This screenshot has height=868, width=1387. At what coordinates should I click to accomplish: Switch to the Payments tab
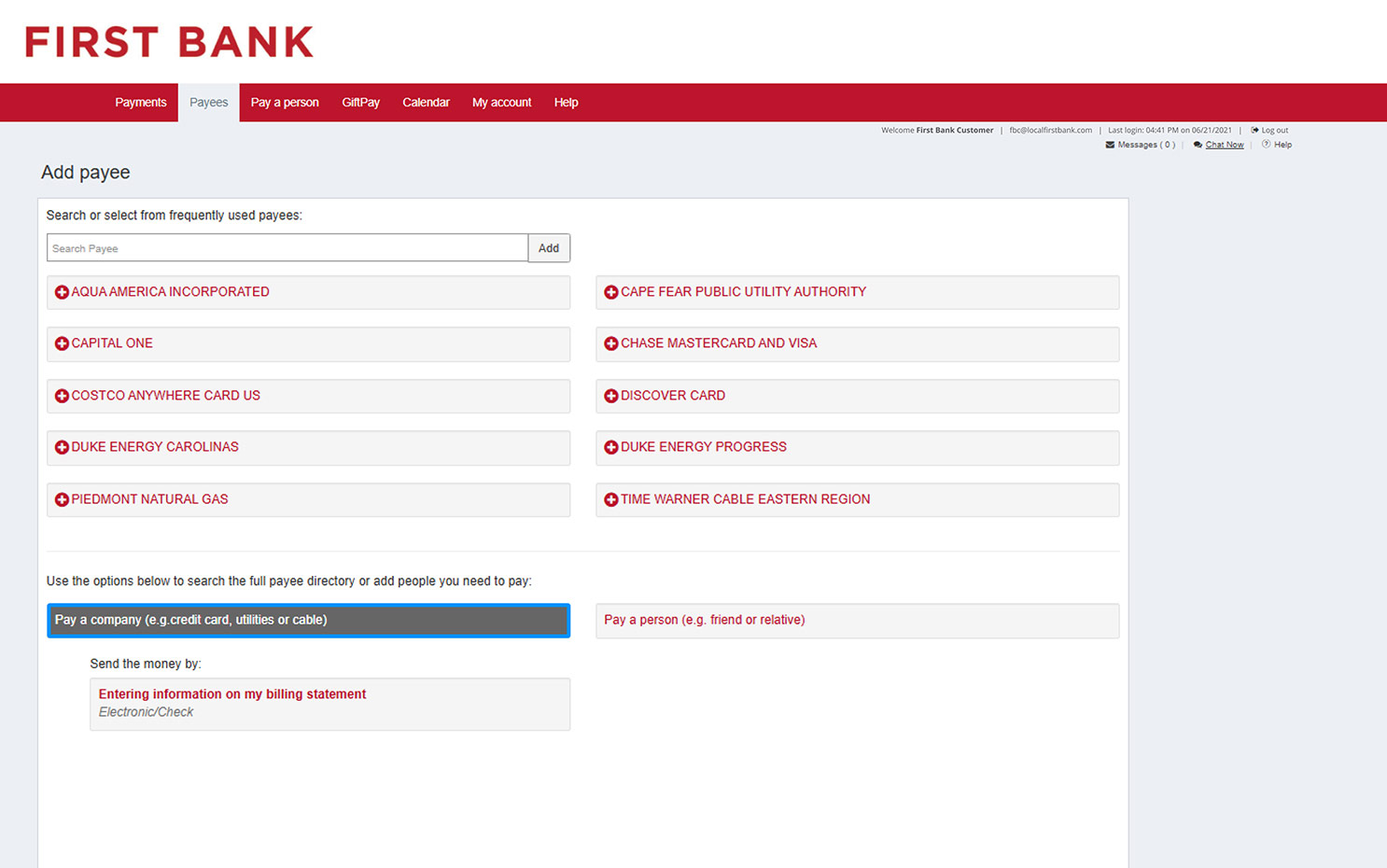[141, 103]
